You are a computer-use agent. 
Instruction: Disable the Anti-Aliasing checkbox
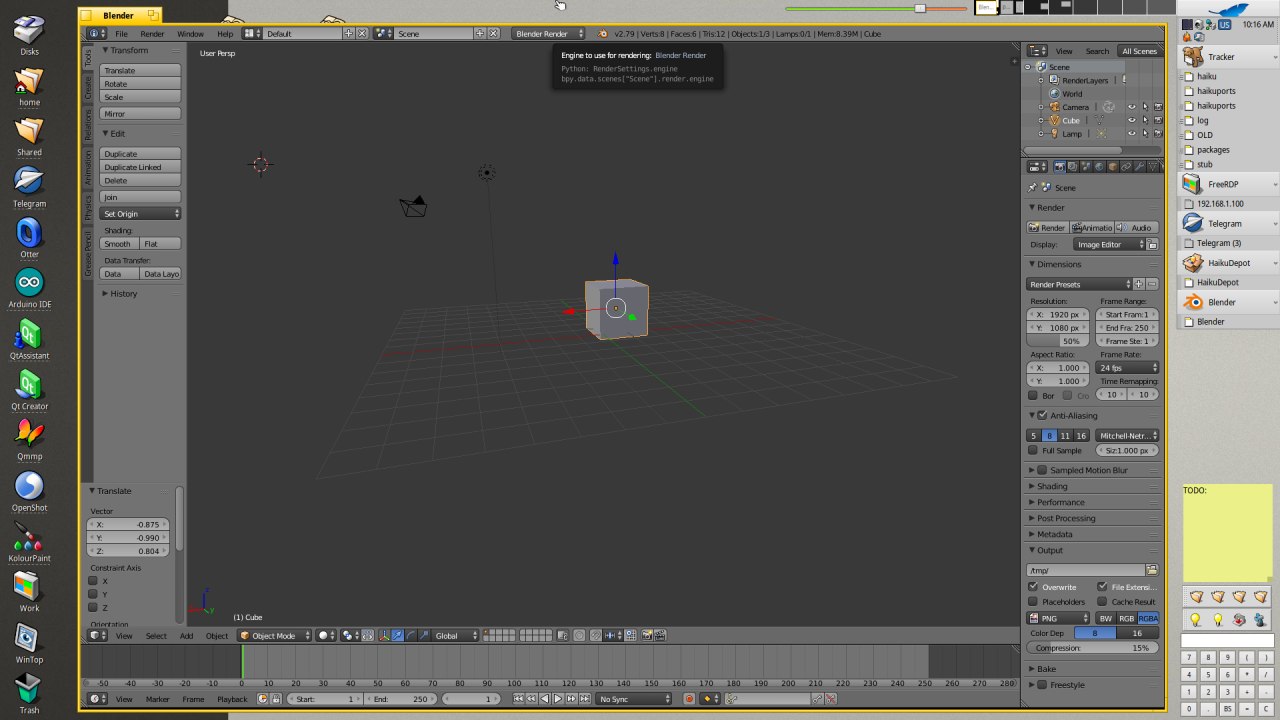[1042, 415]
